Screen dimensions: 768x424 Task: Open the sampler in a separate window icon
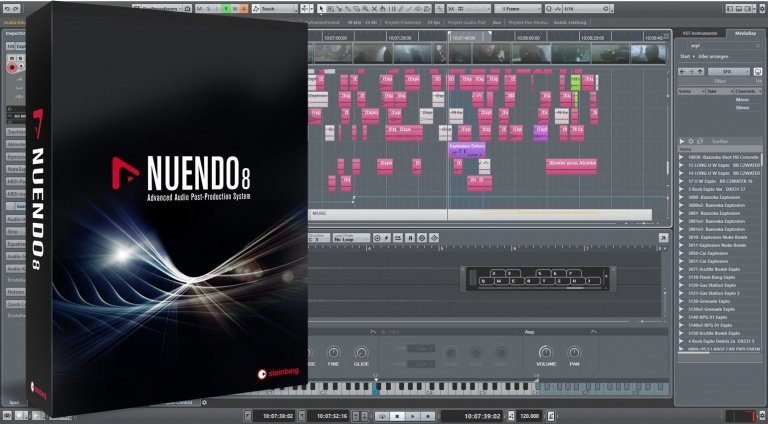663,237
